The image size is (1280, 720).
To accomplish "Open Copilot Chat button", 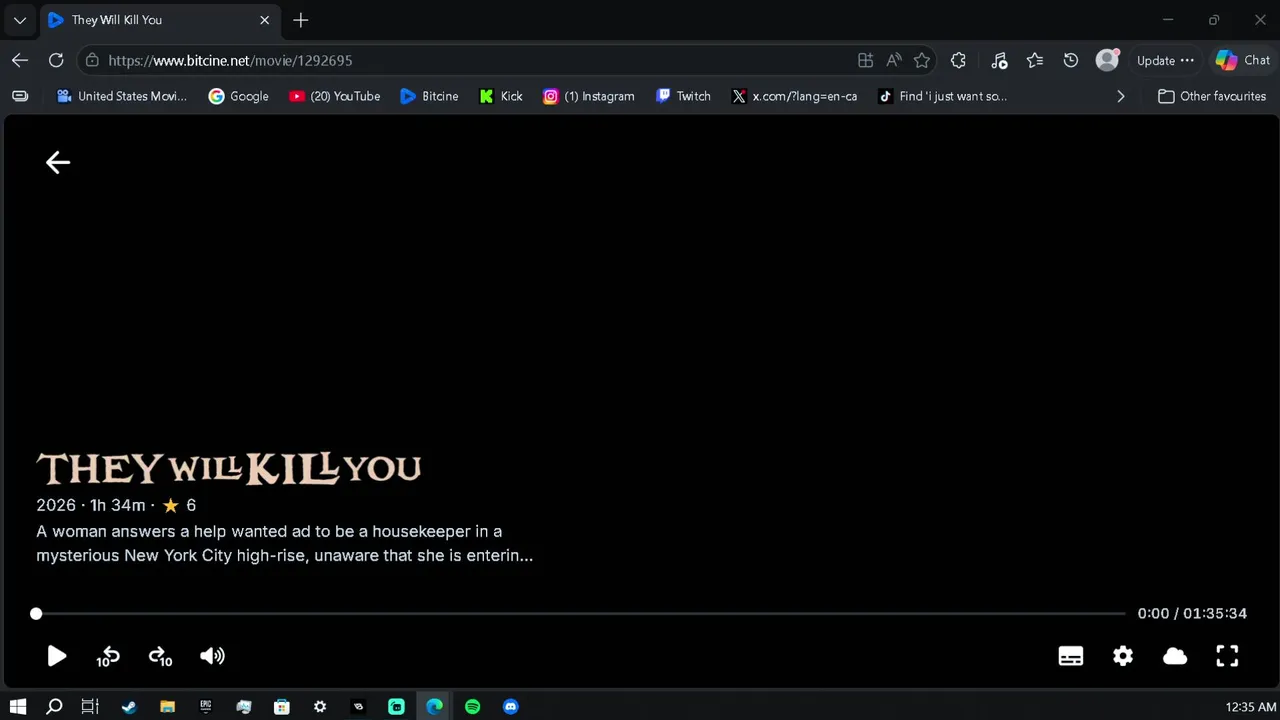I will tap(1243, 60).
